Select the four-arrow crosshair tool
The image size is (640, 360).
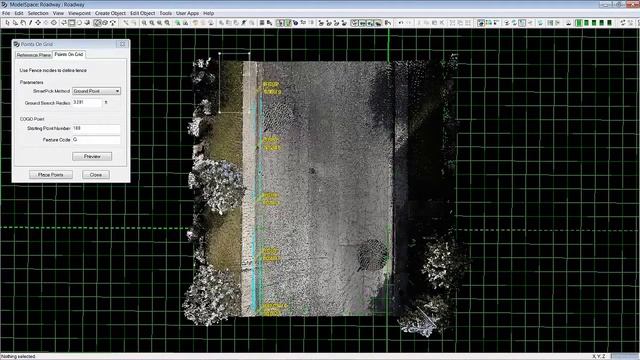(x=38, y=23)
